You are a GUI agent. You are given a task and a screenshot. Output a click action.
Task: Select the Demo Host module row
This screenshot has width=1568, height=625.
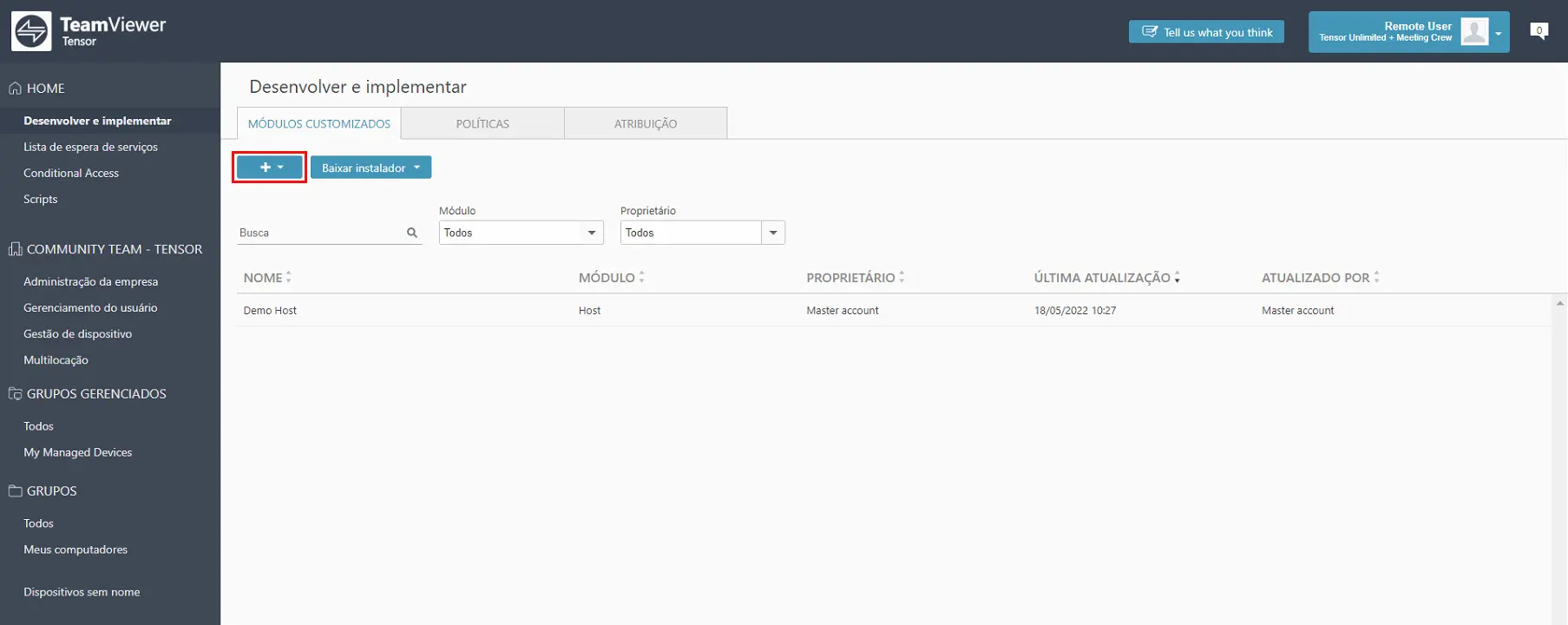coord(894,310)
